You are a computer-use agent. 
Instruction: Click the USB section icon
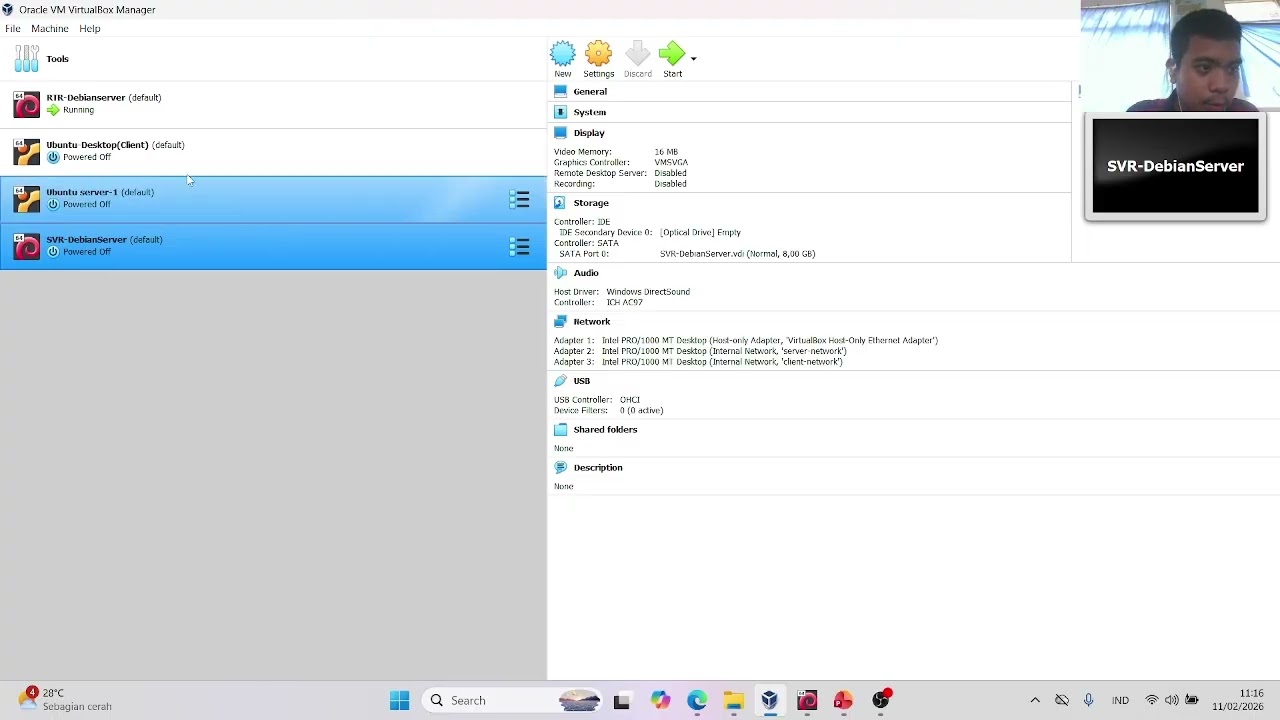click(x=560, y=381)
